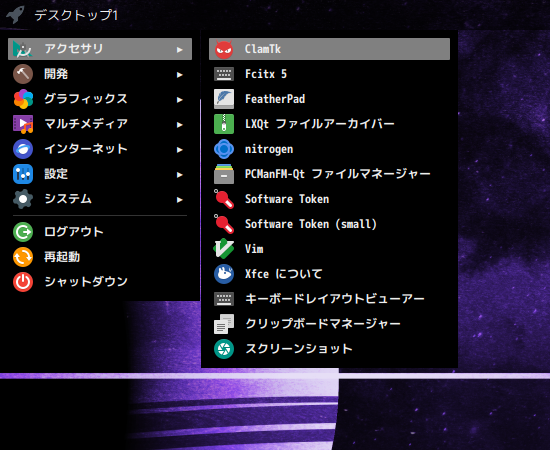Open the システム menu category
Viewport: 550px width, 450px height.
[100, 199]
